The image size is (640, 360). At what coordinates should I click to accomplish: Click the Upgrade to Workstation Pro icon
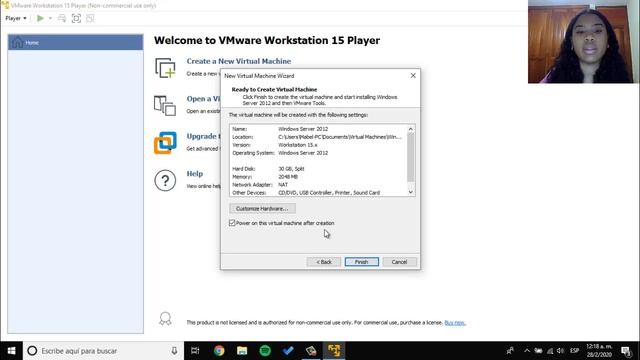tap(165, 143)
